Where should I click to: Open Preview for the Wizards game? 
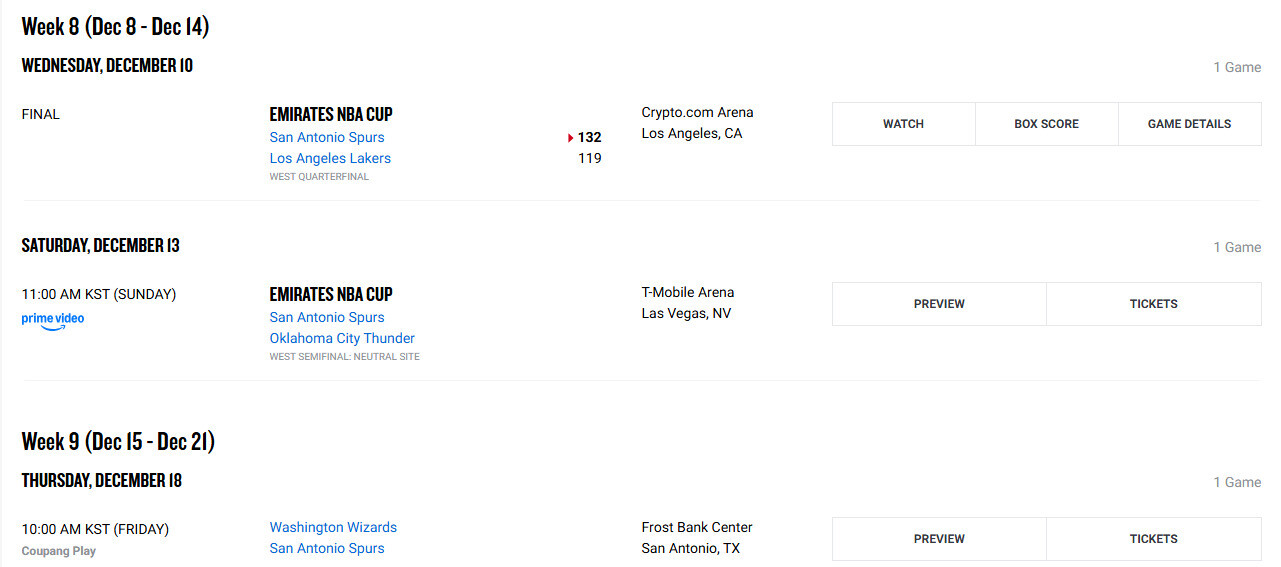coord(939,539)
